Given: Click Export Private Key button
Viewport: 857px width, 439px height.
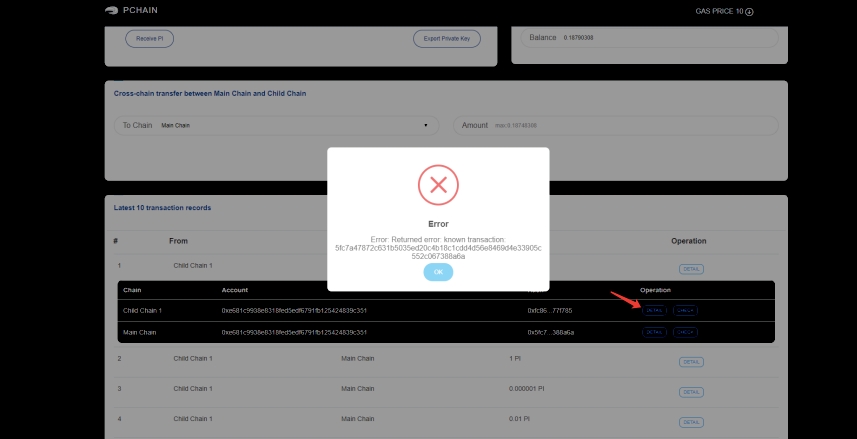Looking at the screenshot, I should [446, 39].
